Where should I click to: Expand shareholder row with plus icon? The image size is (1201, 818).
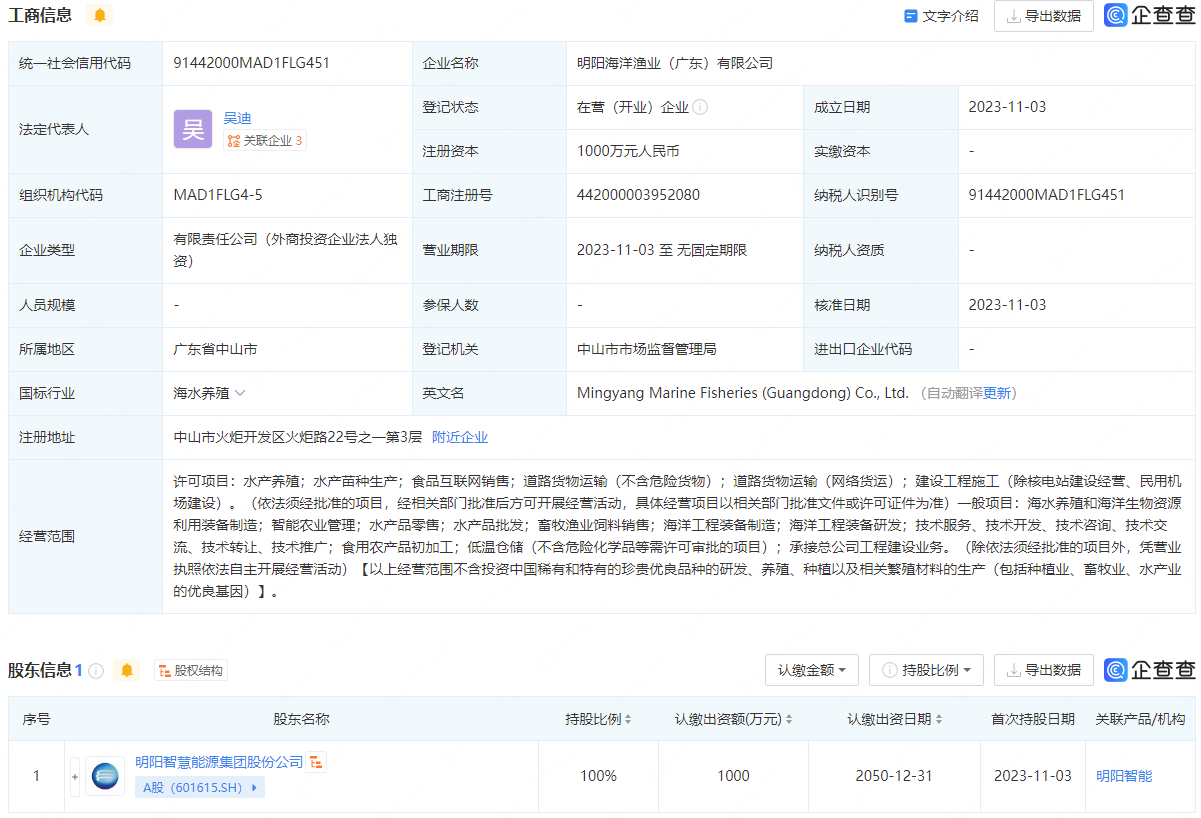(75, 776)
